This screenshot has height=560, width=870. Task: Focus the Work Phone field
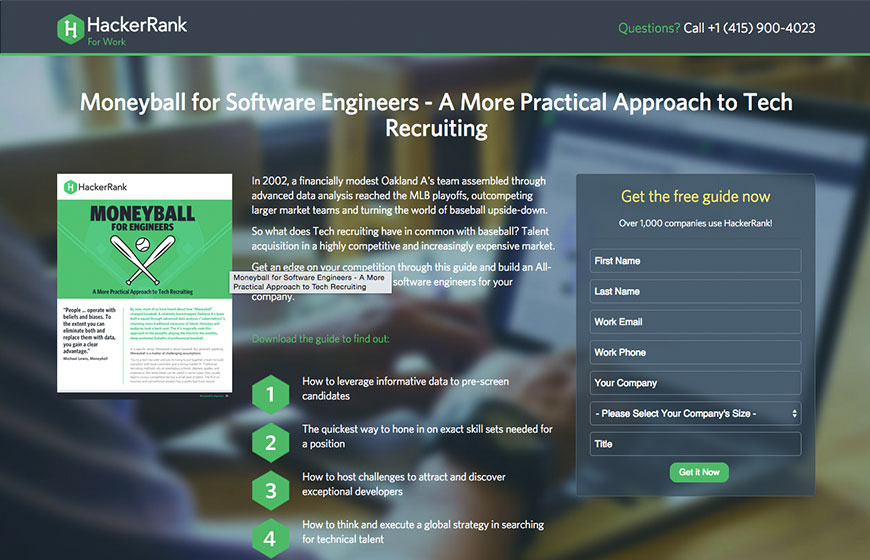click(x=695, y=352)
